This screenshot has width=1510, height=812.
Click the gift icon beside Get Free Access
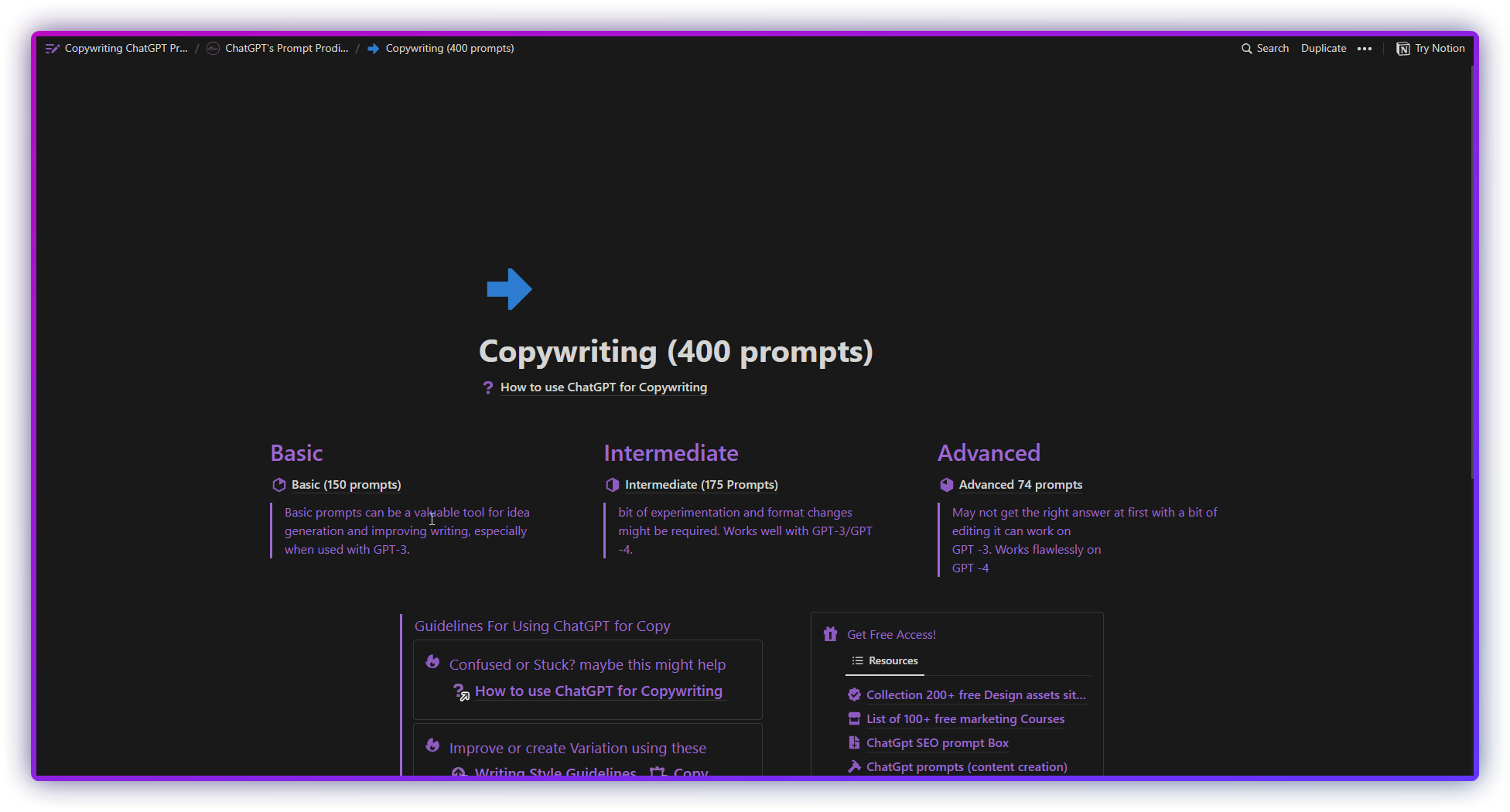pyautogui.click(x=830, y=634)
